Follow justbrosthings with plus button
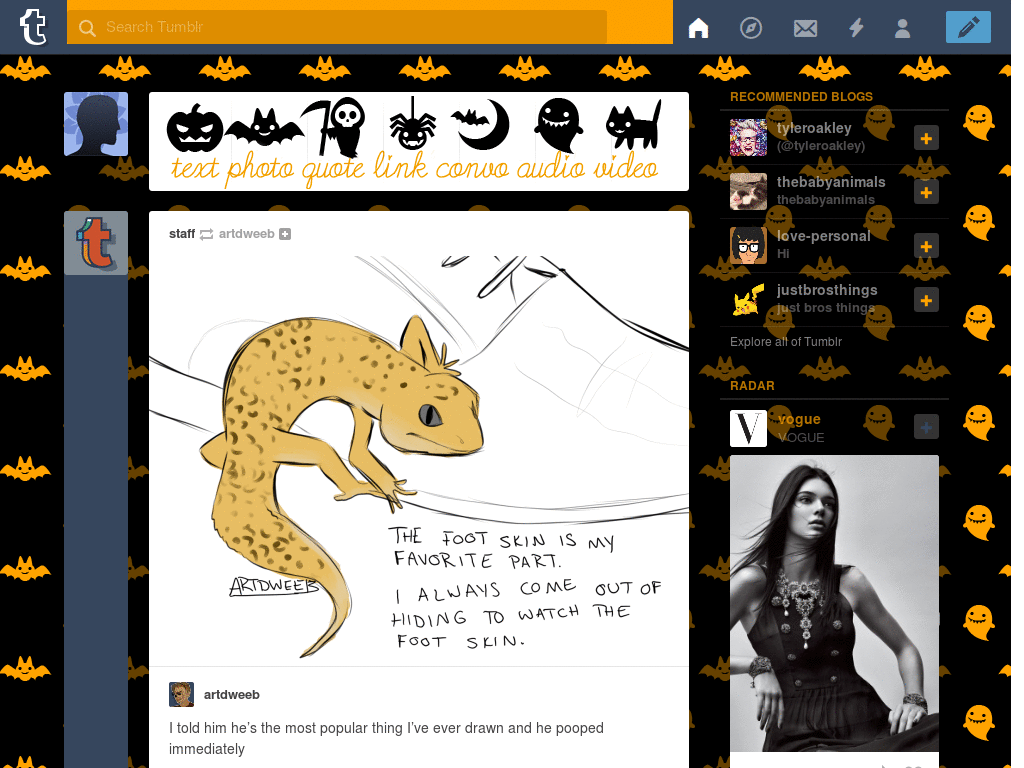 (926, 300)
